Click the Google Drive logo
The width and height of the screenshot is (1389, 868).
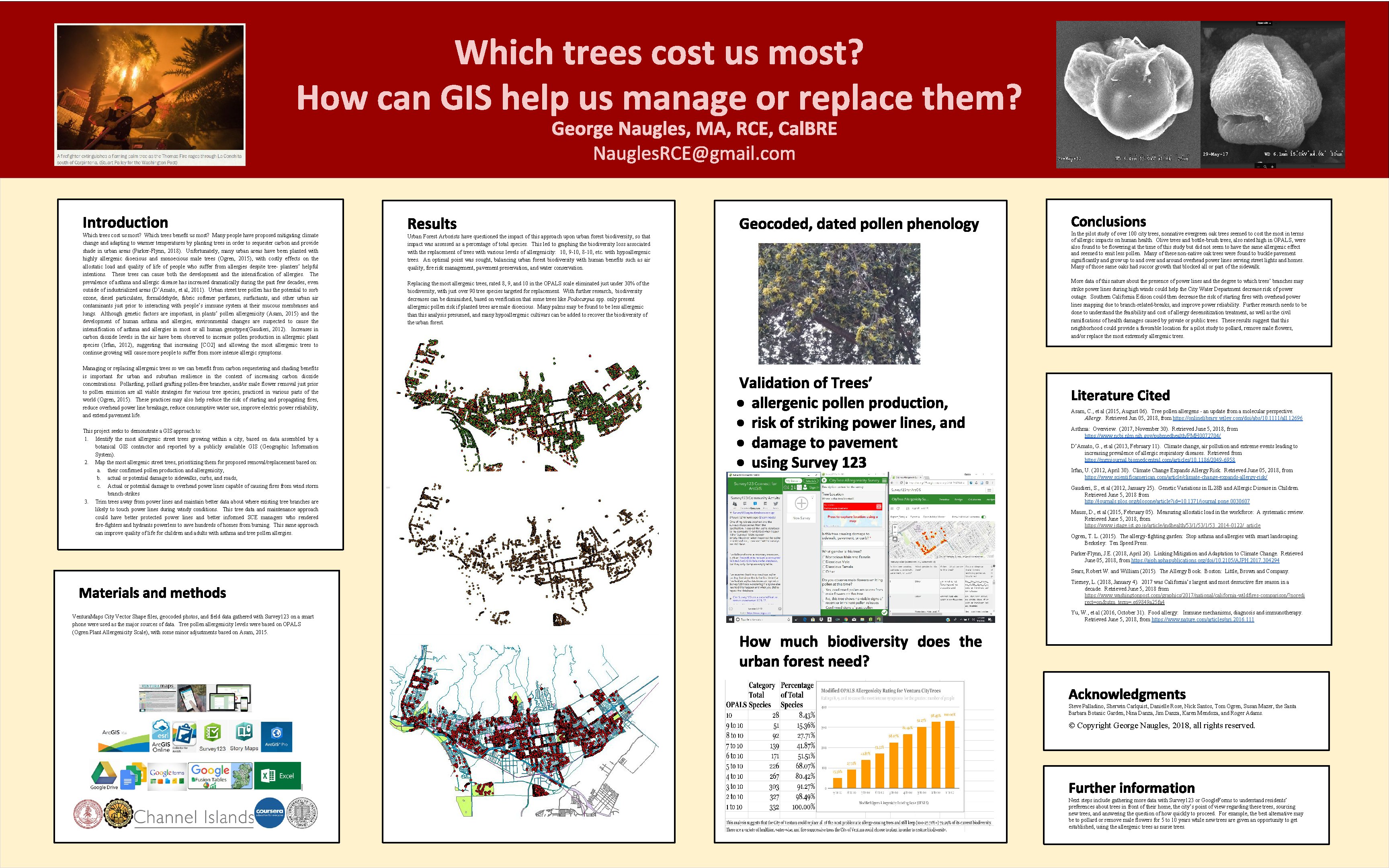[104, 776]
